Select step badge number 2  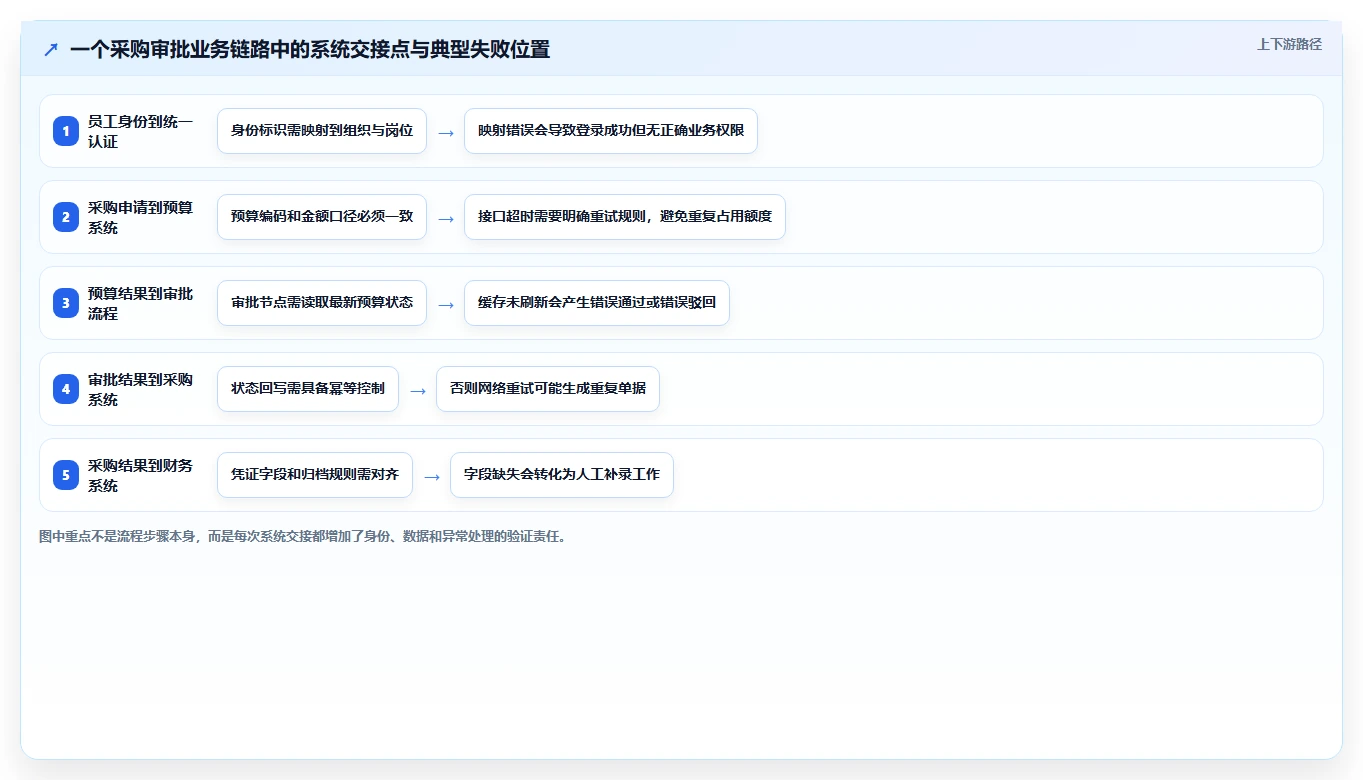66,217
